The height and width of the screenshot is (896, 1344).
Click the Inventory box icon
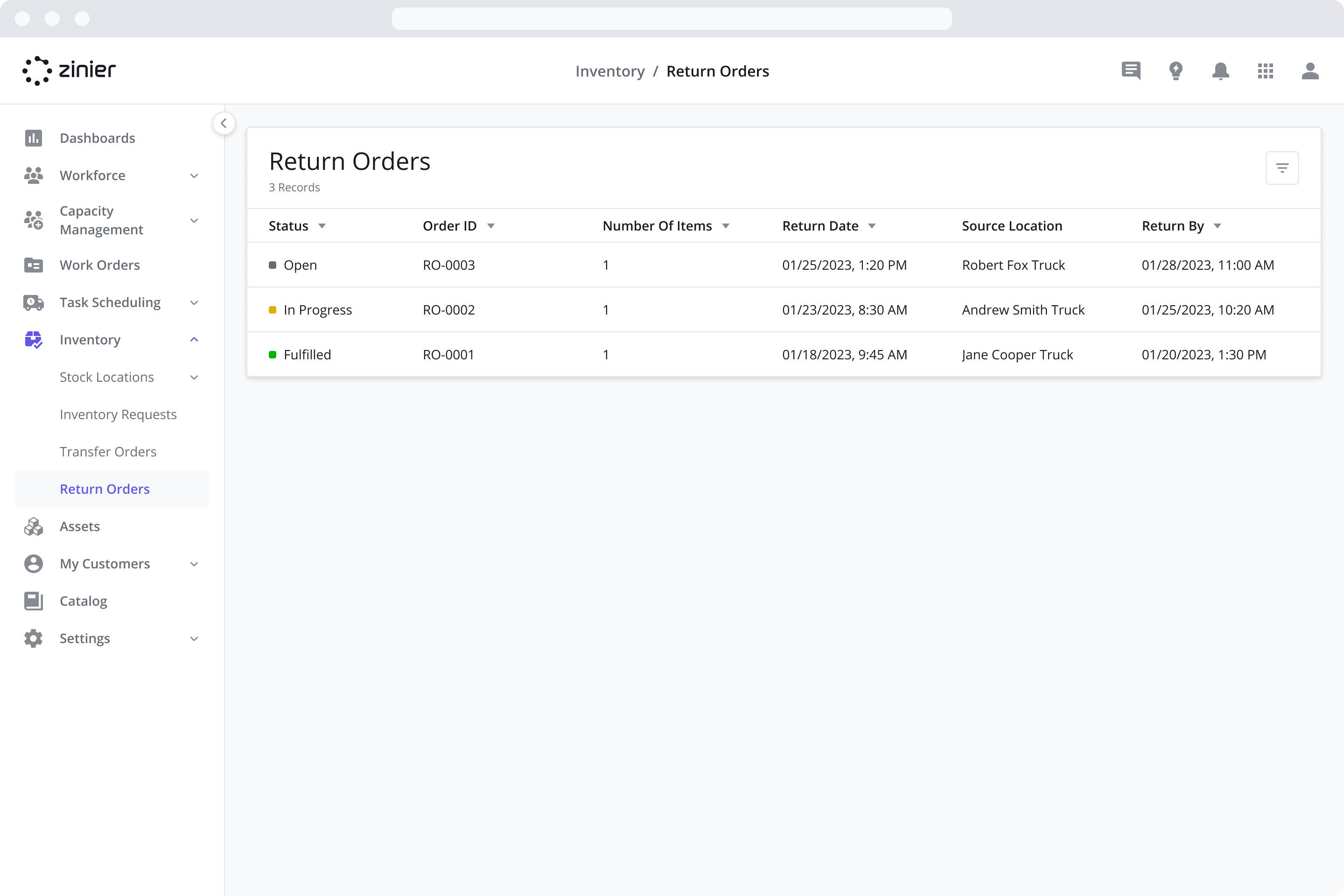pos(34,339)
